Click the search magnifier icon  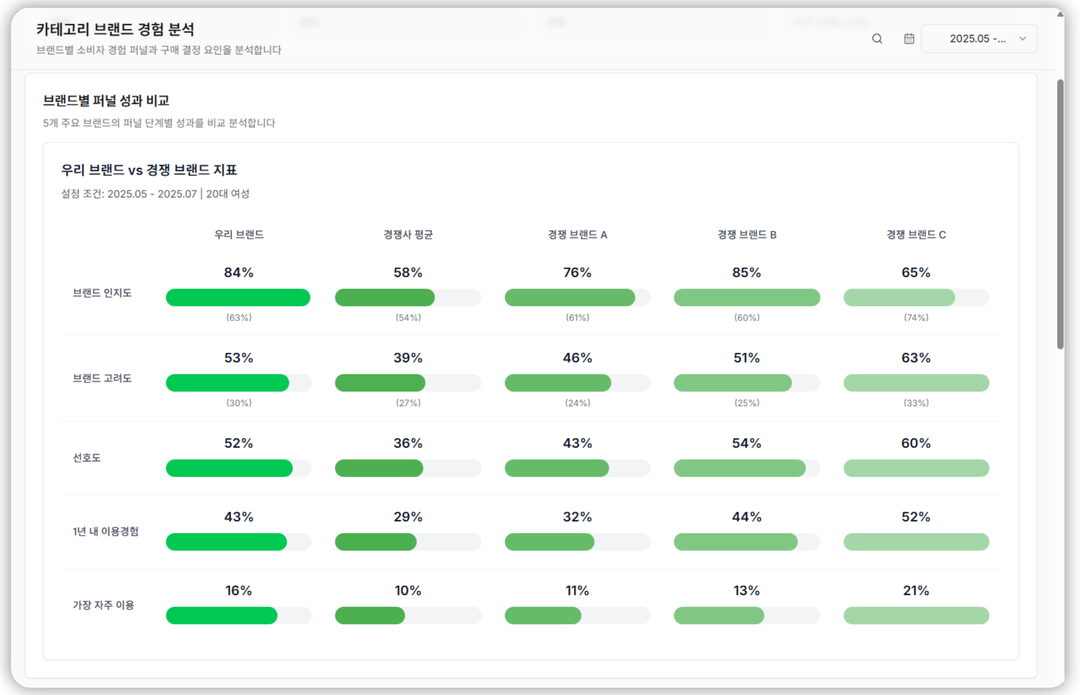(x=877, y=39)
